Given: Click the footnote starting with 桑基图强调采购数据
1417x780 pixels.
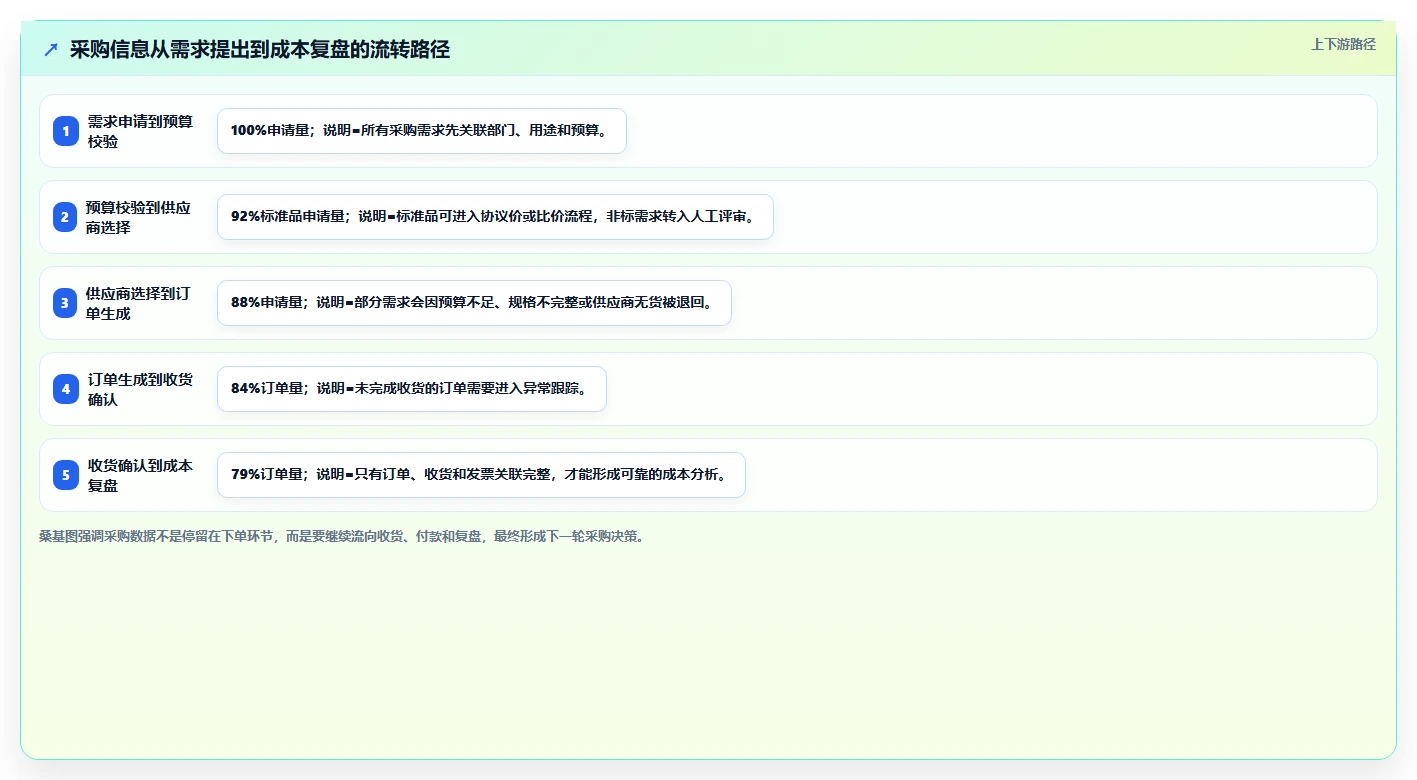Looking at the screenshot, I should [343, 536].
